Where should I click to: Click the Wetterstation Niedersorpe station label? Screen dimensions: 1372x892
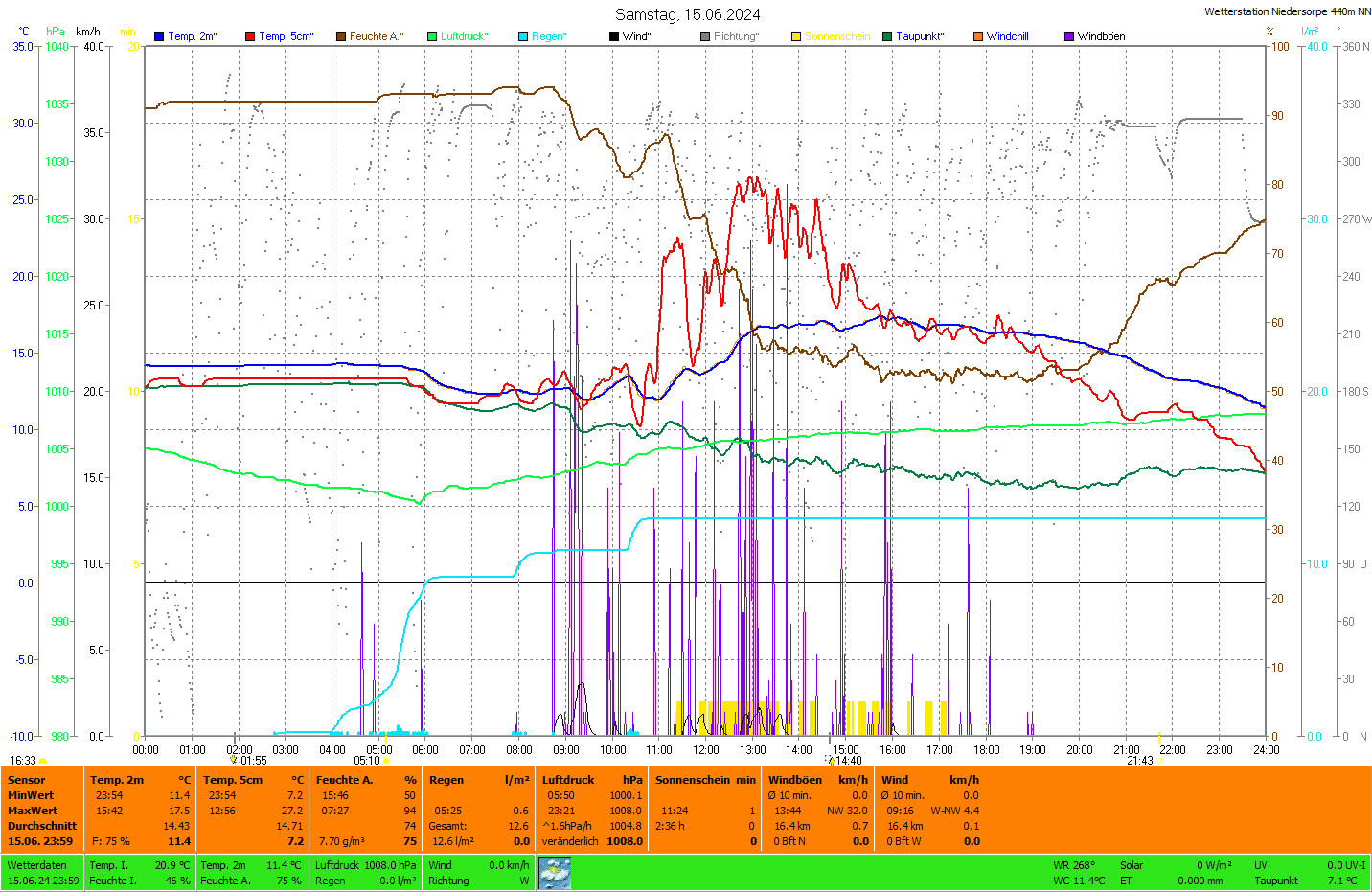tap(1287, 11)
